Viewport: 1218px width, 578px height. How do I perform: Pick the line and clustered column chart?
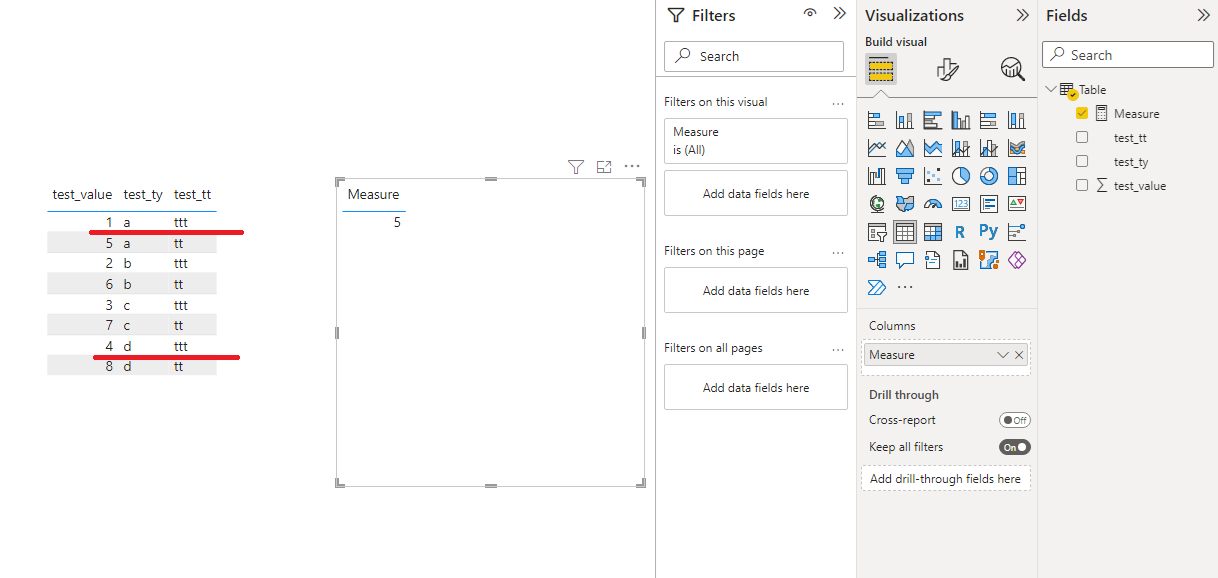(989, 148)
